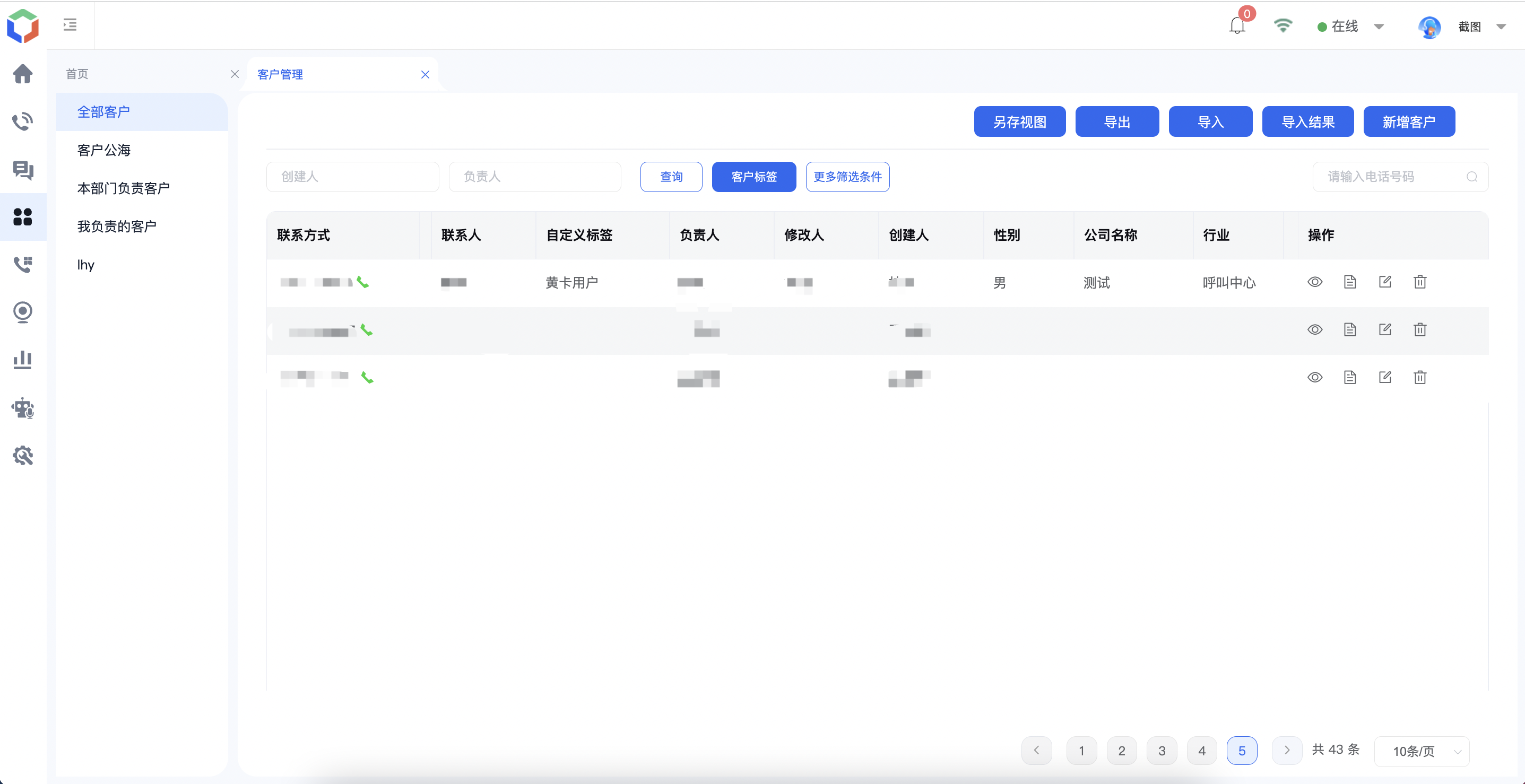The width and height of the screenshot is (1525, 784).
Task: Go to page 1
Action: 1081,750
